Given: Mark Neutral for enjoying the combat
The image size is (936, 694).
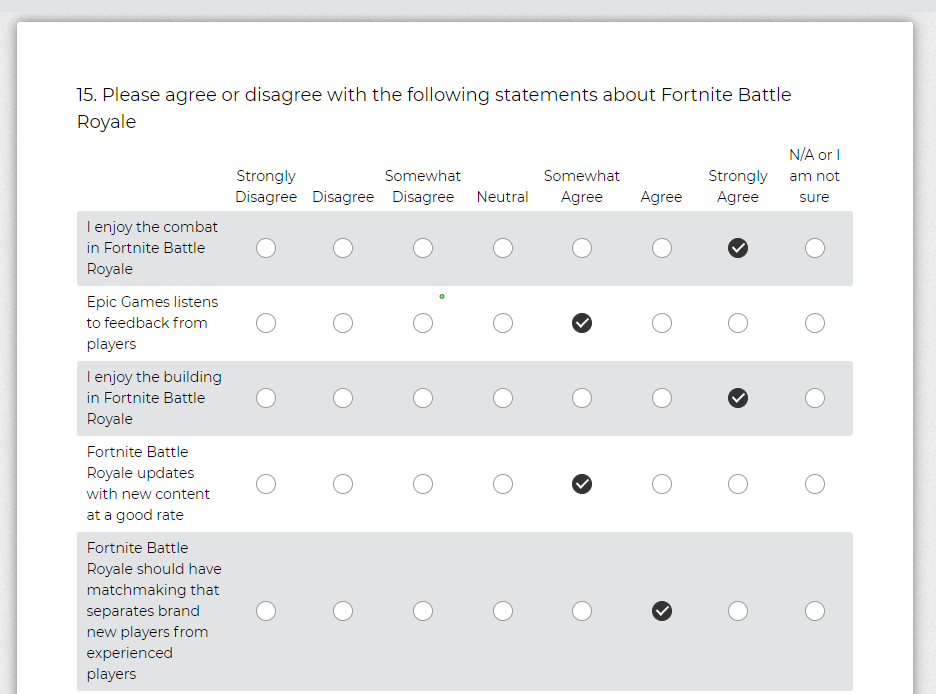Looking at the screenshot, I should tap(503, 248).
